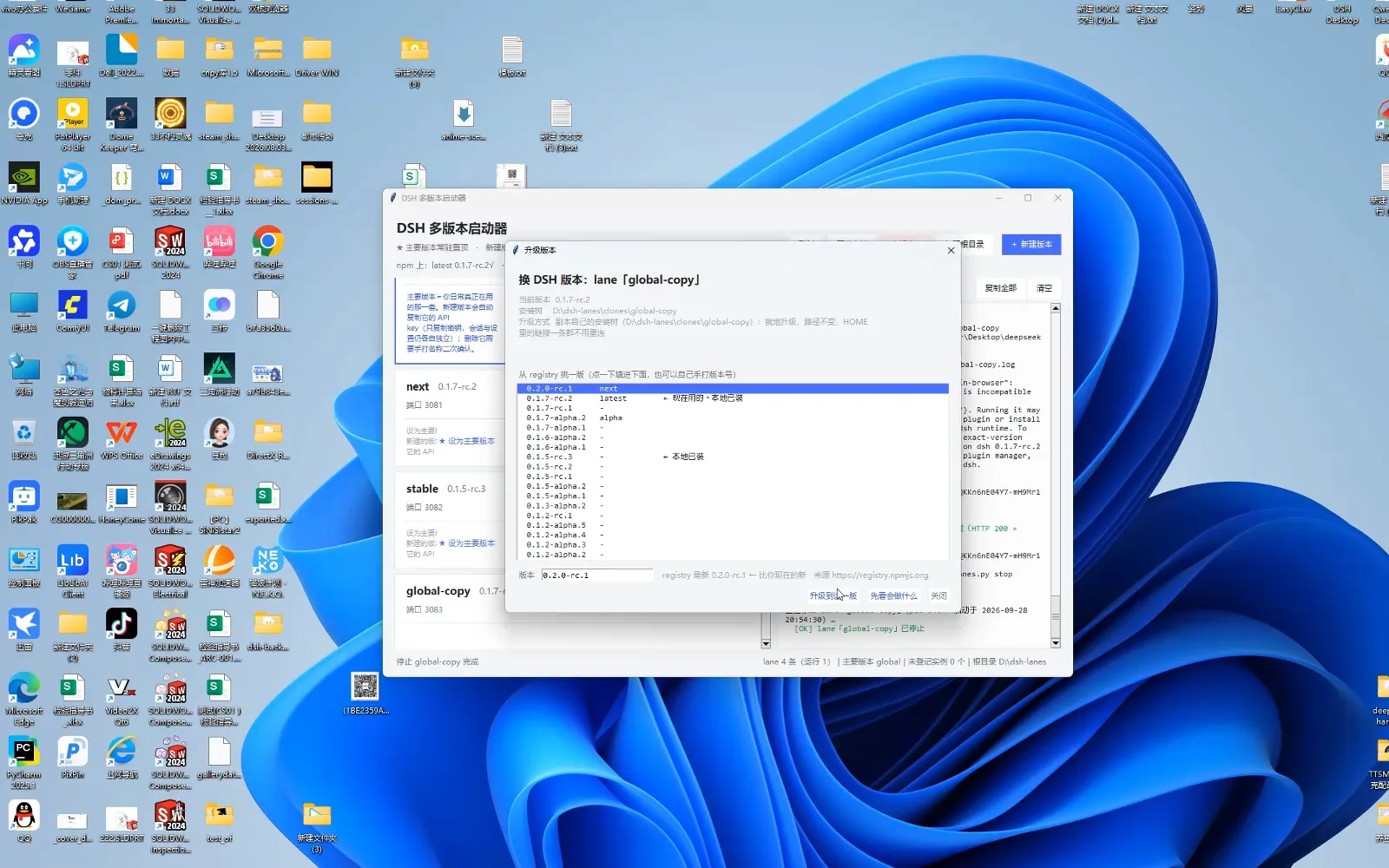Select version 0.1.7-rc.2 tagged latest
Screen dimensions: 1389x868
pos(733,398)
